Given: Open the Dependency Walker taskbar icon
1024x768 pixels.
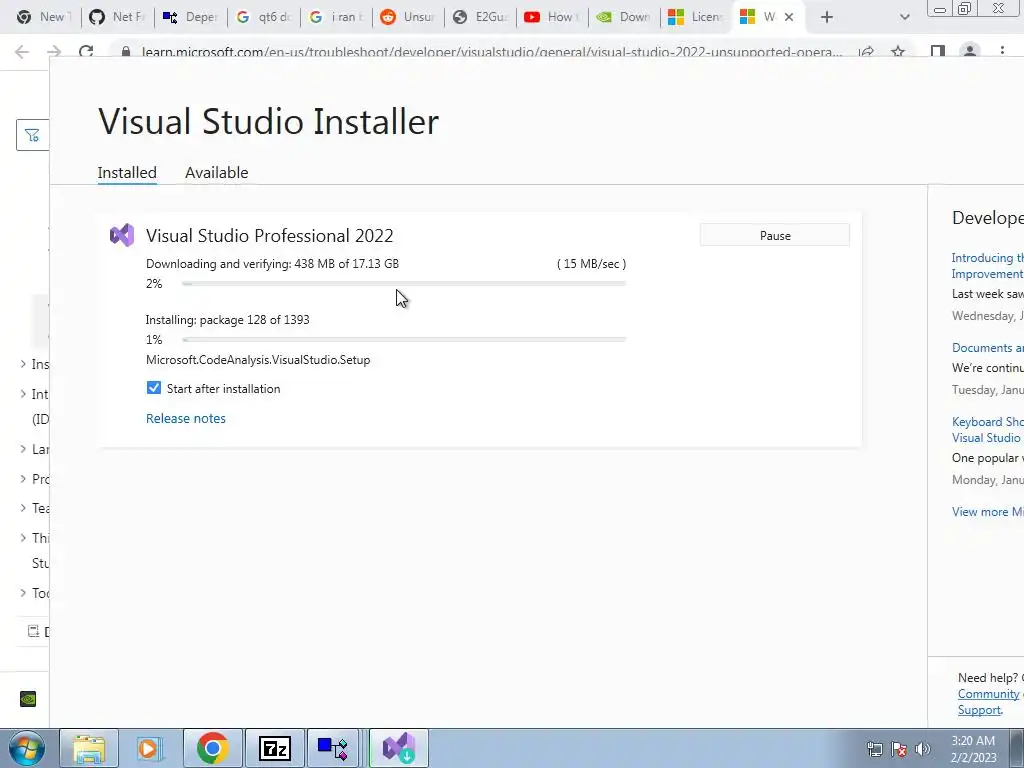Looking at the screenshot, I should point(333,748).
